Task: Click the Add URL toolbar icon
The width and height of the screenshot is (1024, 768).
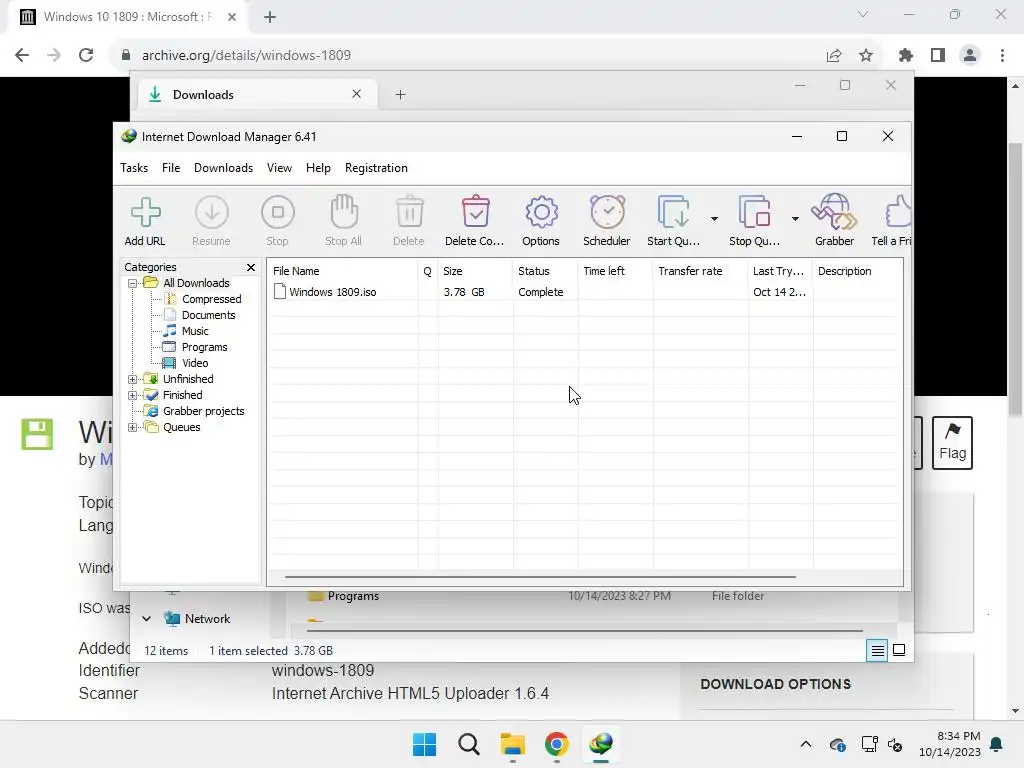Action: (145, 220)
